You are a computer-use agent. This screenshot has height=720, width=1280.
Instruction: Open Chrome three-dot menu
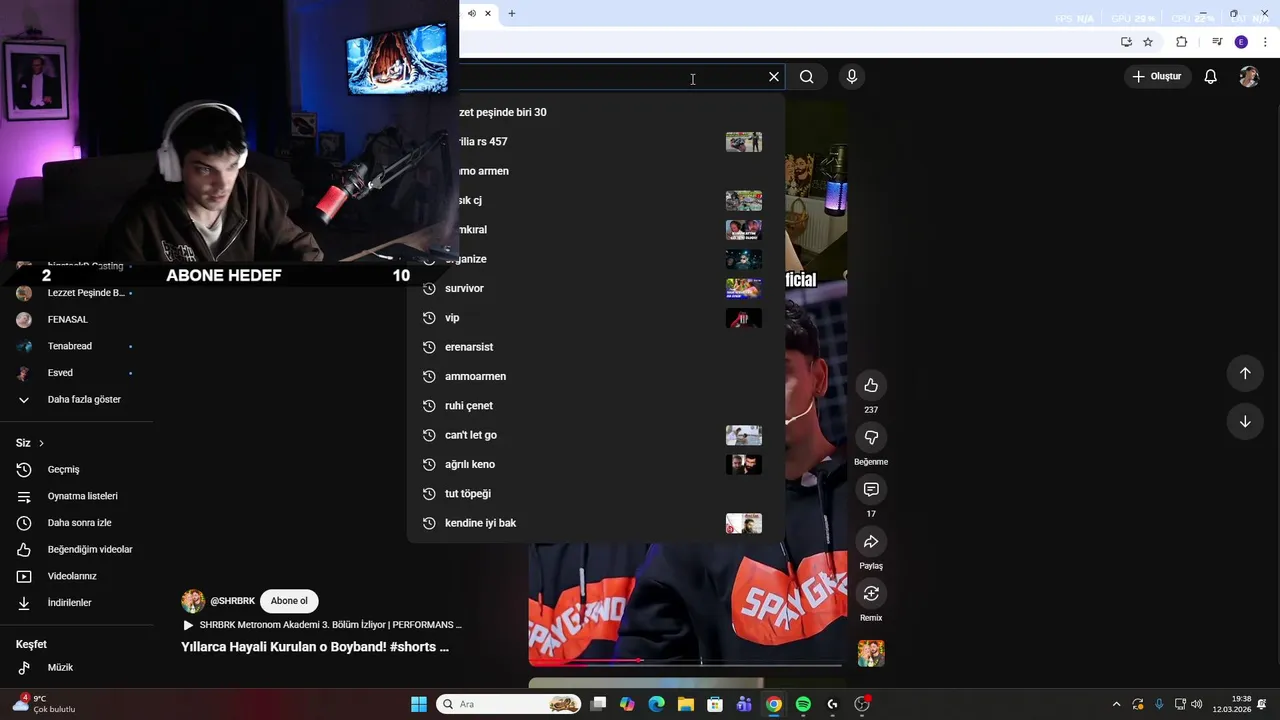click(1266, 42)
